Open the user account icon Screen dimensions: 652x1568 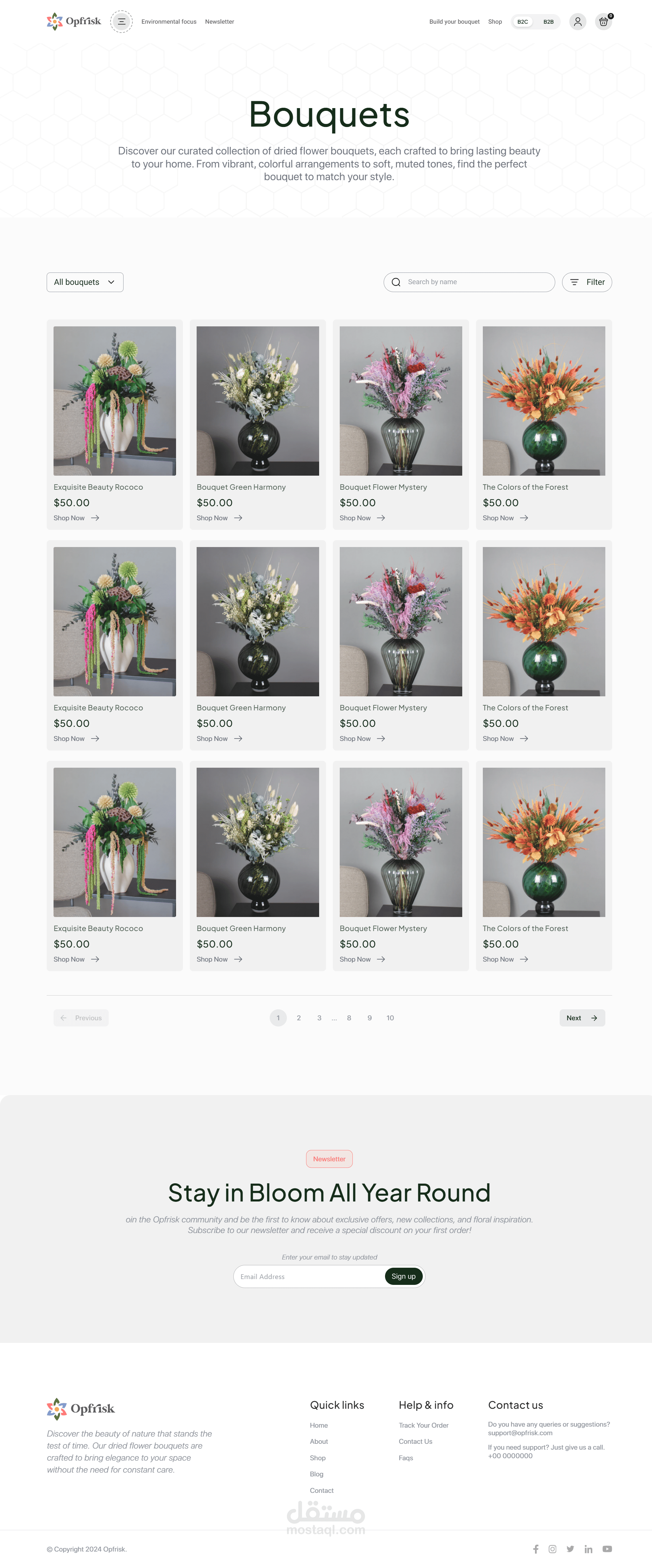pyautogui.click(x=577, y=21)
